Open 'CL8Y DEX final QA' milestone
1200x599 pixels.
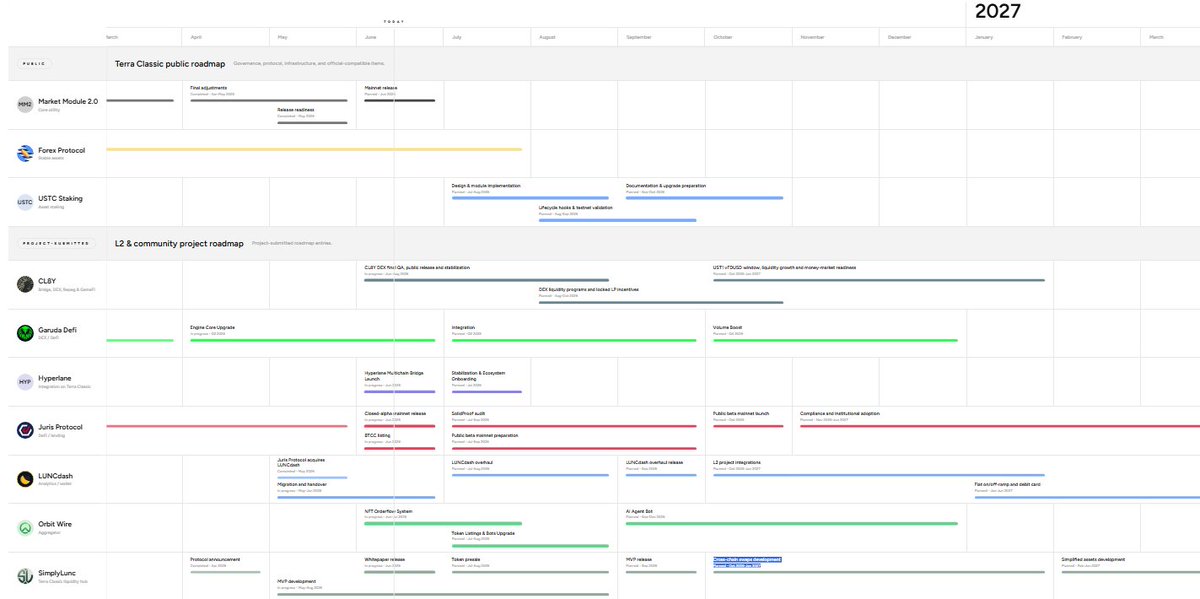[417, 267]
